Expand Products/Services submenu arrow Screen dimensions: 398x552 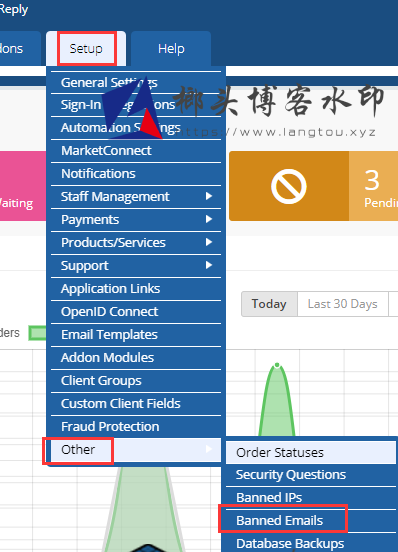tap(209, 242)
